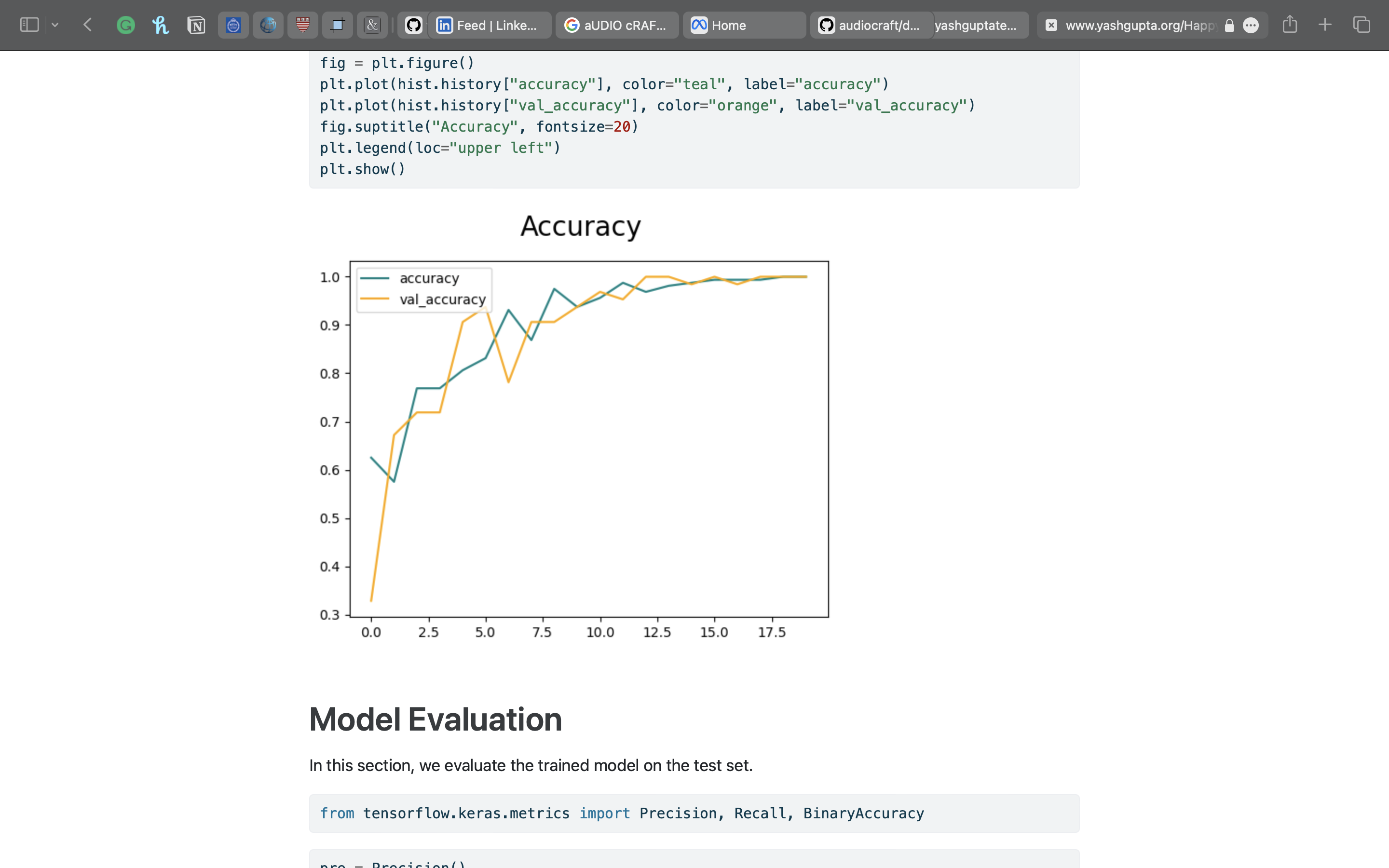The image size is (1389, 868).
Task: Open the page options ellipsis menu
Action: (x=1251, y=25)
